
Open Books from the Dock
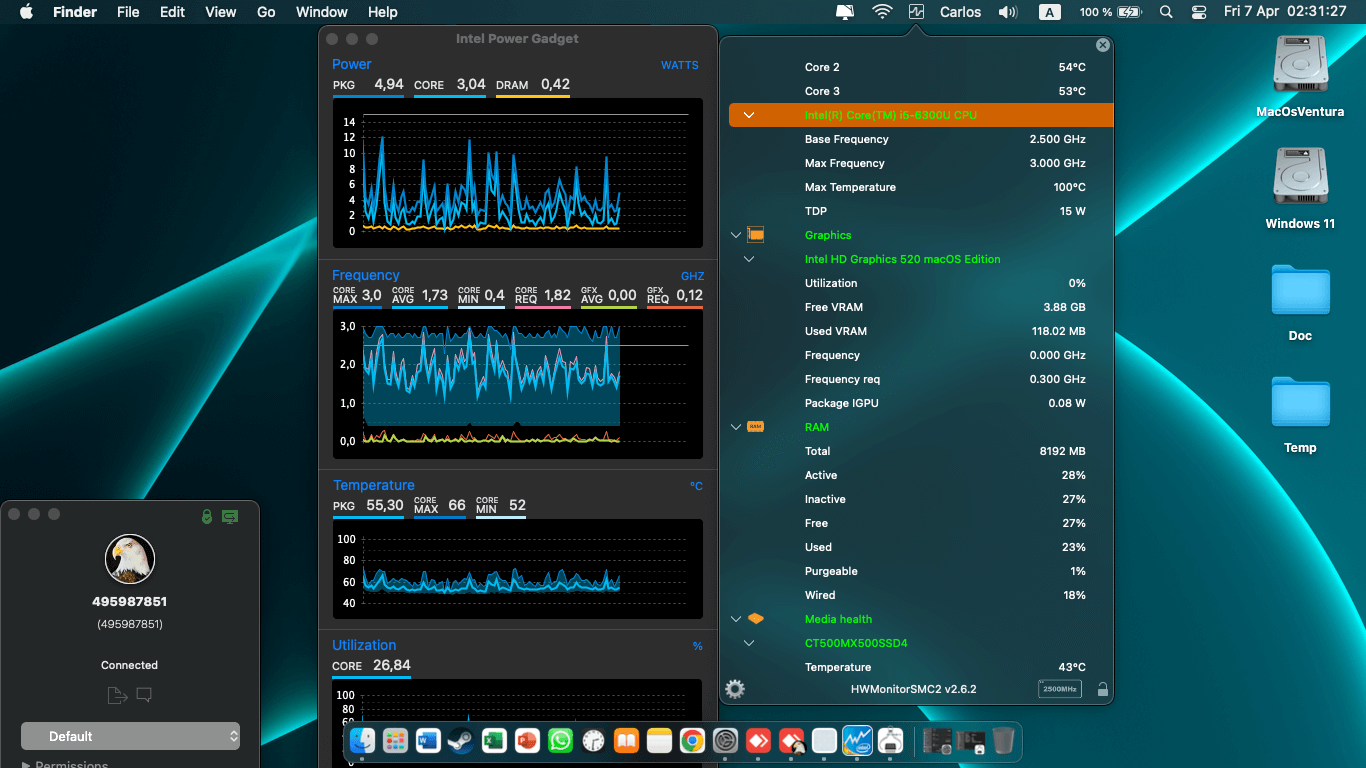pos(626,740)
